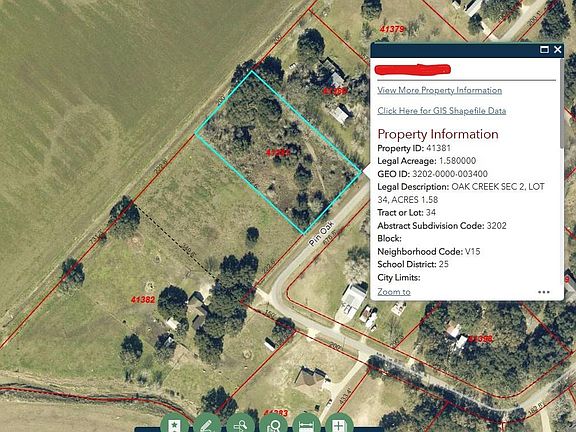Select the Draw pencil tool
This screenshot has height=432, width=576.
click(207, 423)
